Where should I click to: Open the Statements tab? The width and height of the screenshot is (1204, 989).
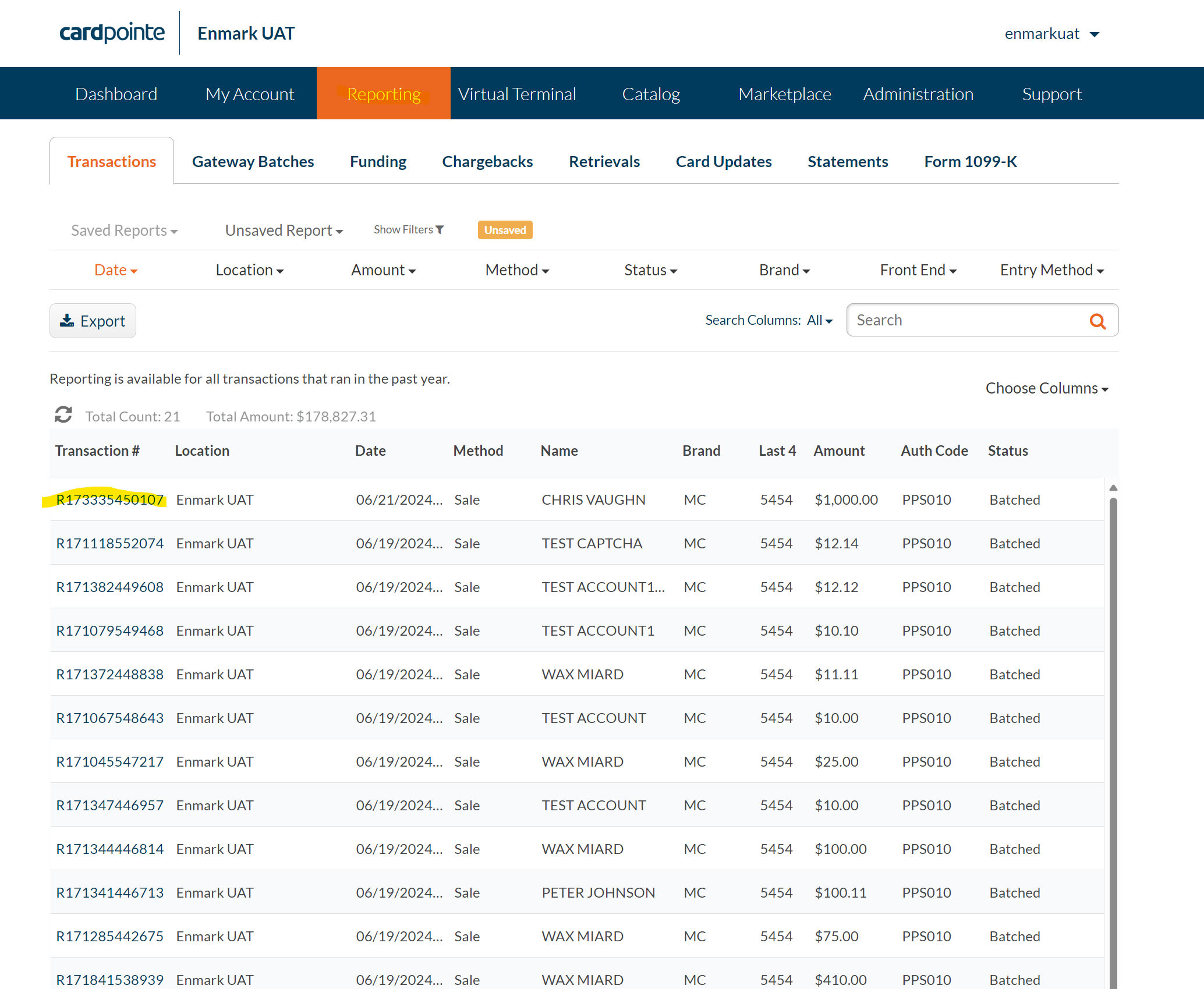pyautogui.click(x=848, y=161)
